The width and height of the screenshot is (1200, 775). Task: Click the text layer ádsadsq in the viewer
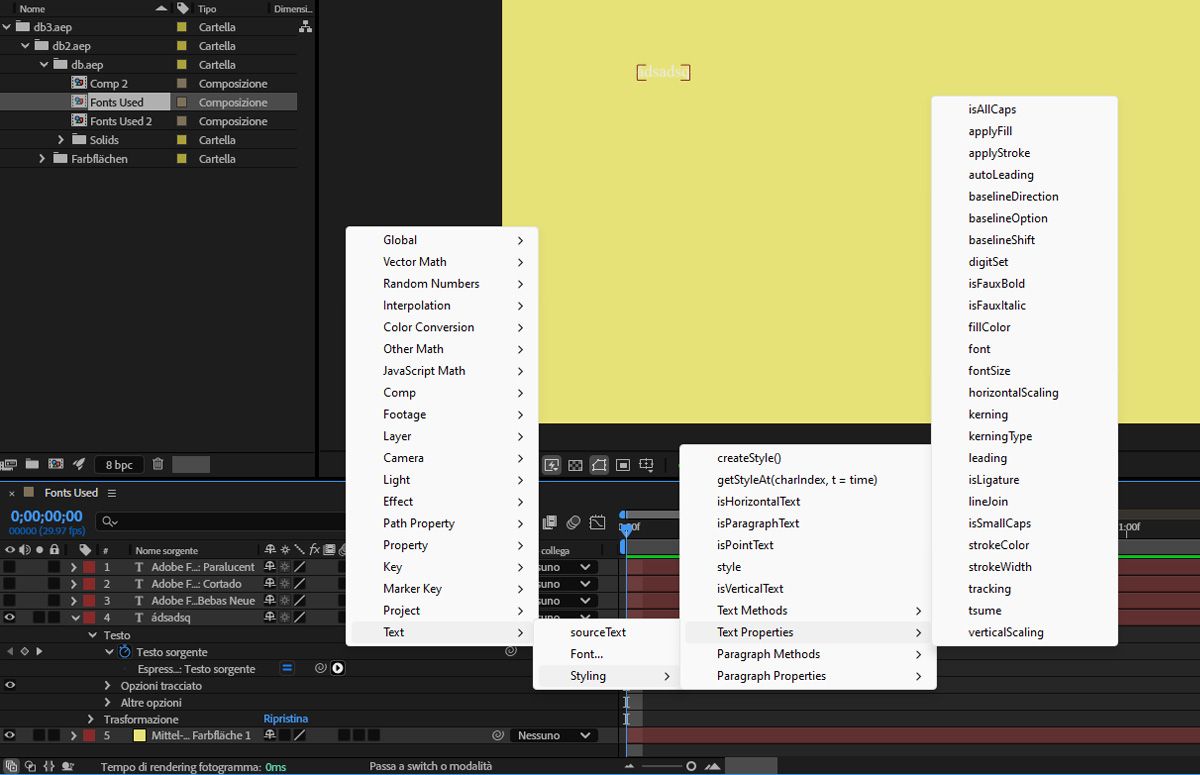(x=664, y=72)
